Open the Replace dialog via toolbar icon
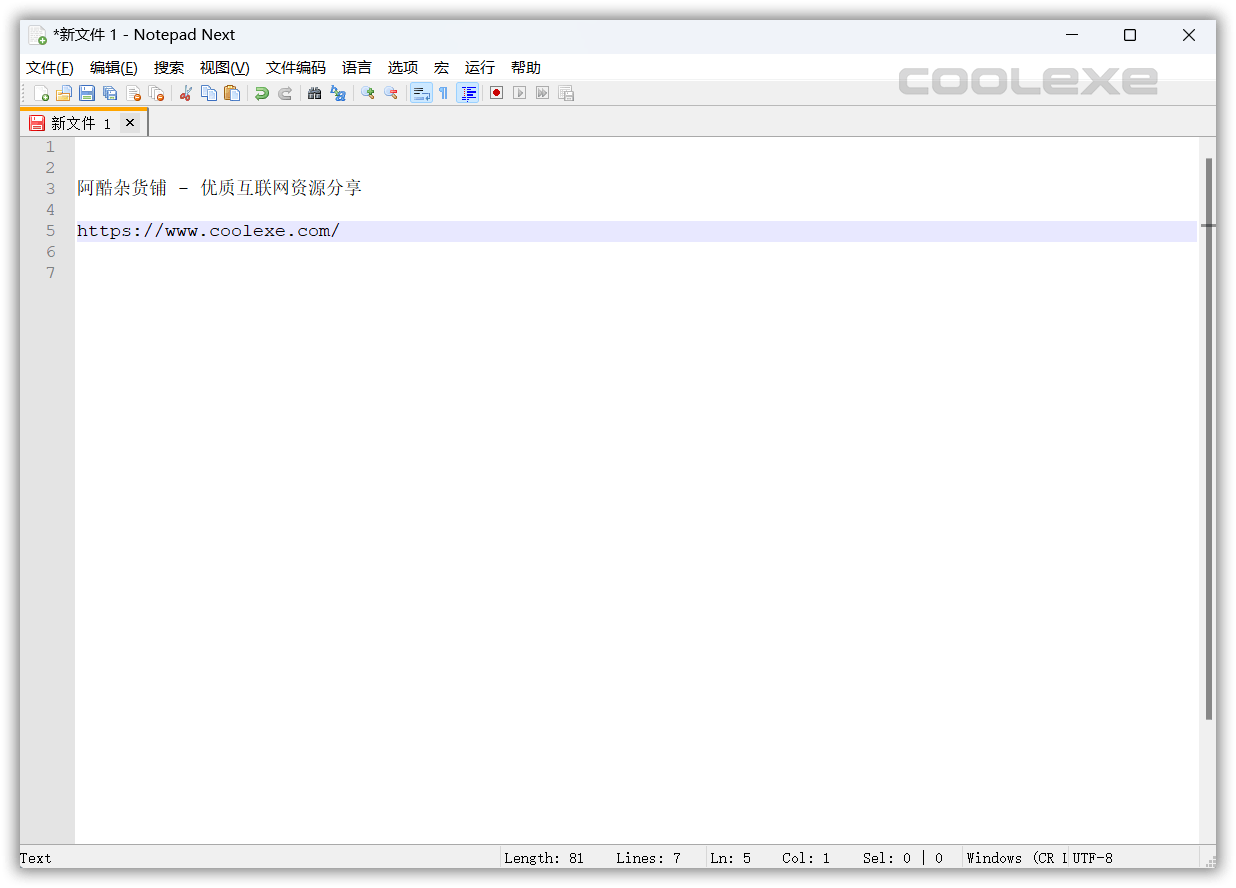 (338, 93)
